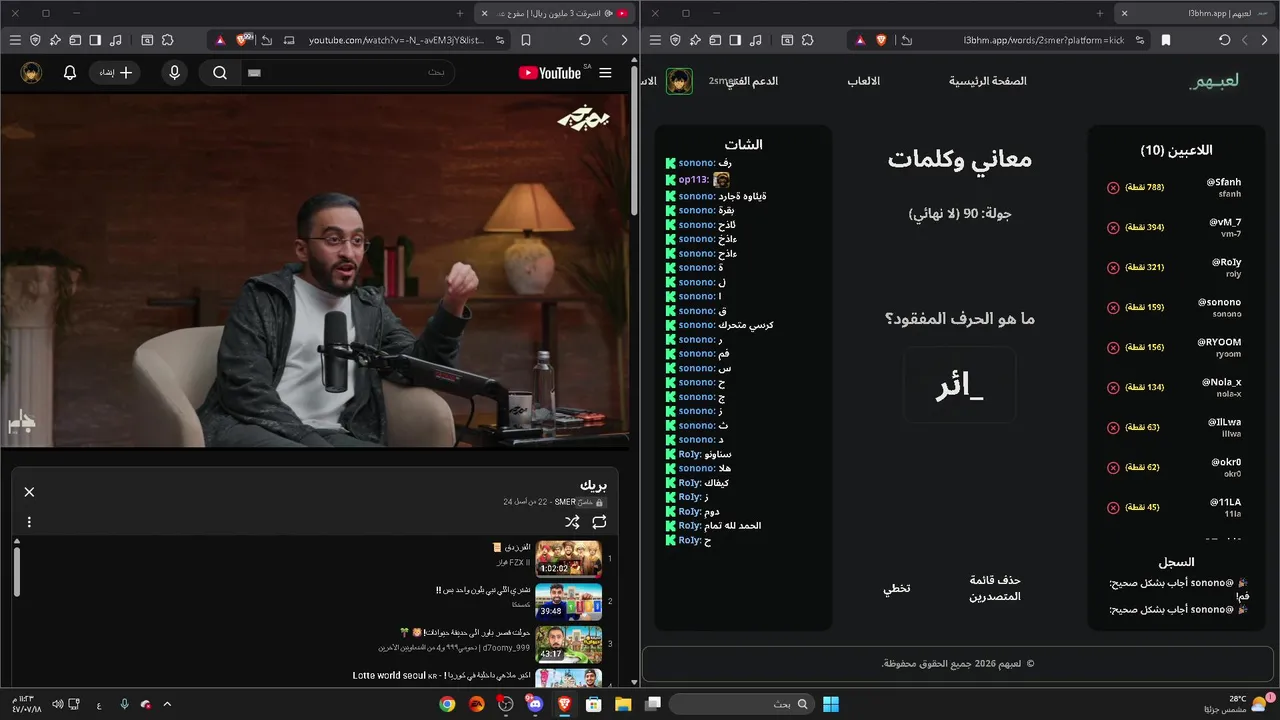Viewport: 1280px width, 720px height.
Task: Open Brave menu in YouTube window
Action: point(14,40)
